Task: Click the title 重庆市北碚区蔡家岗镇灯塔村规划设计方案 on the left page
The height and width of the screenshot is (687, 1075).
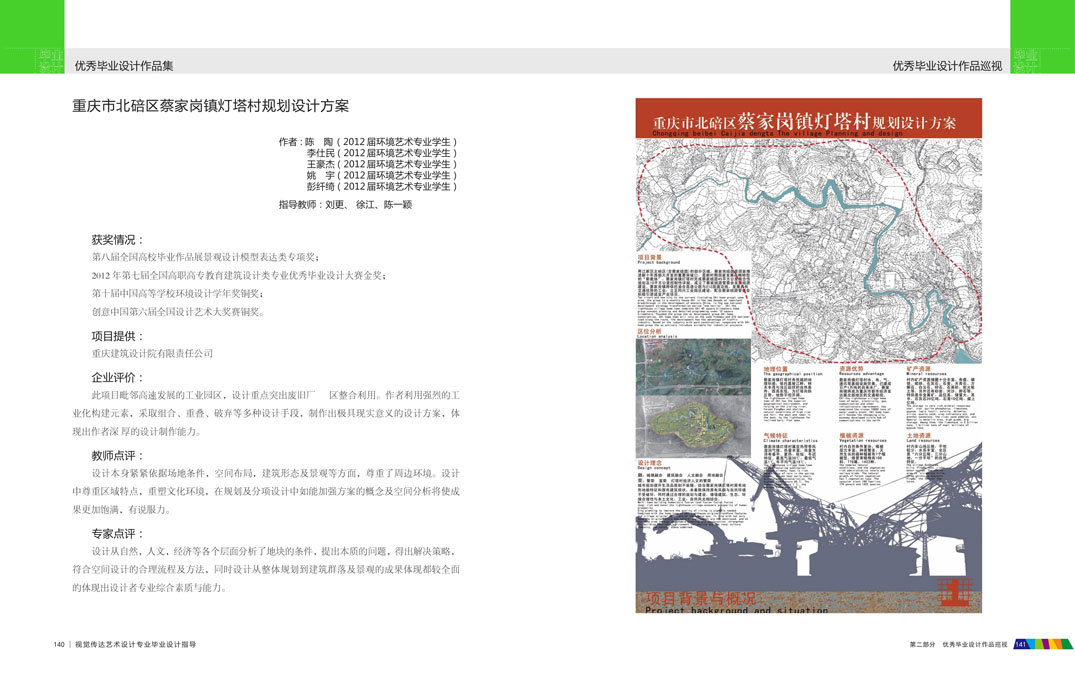Action: (x=210, y=106)
